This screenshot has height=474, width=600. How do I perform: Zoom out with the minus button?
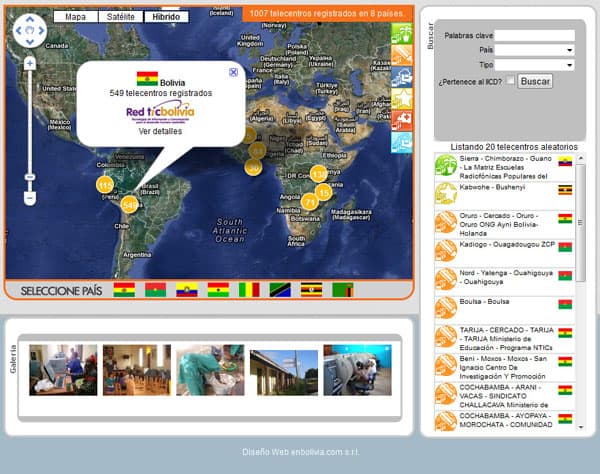(30, 198)
